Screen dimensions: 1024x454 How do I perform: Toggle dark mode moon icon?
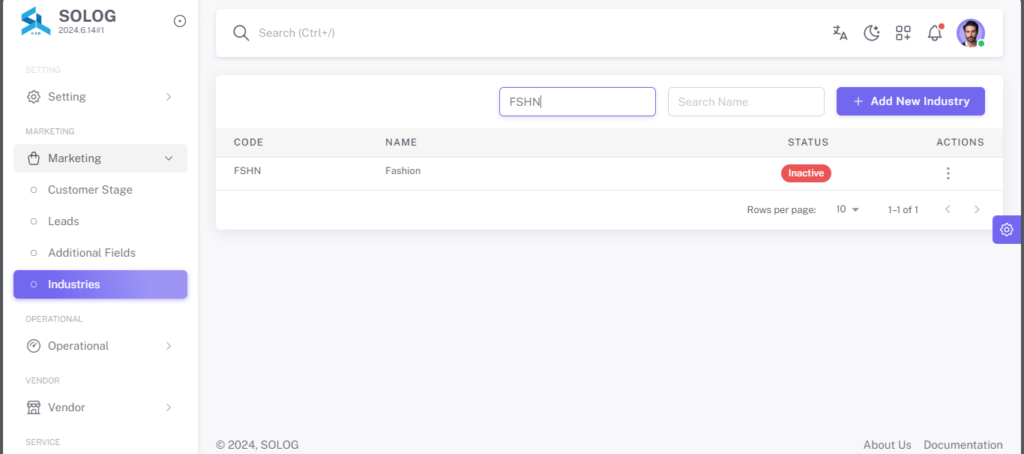pos(872,33)
